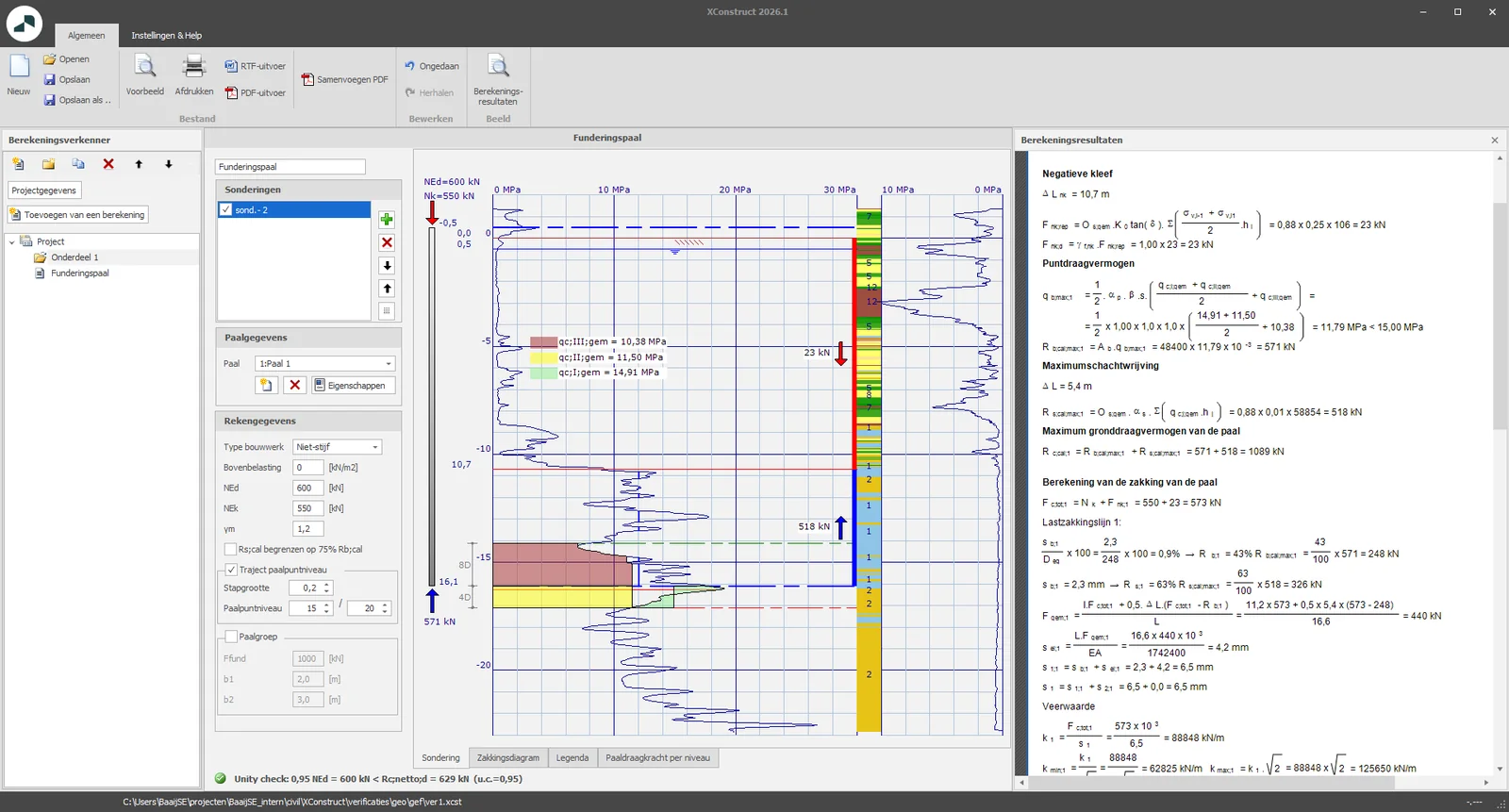This screenshot has width=1509, height=812.
Task: Click the Projectgegevens button
Action: [44, 191]
